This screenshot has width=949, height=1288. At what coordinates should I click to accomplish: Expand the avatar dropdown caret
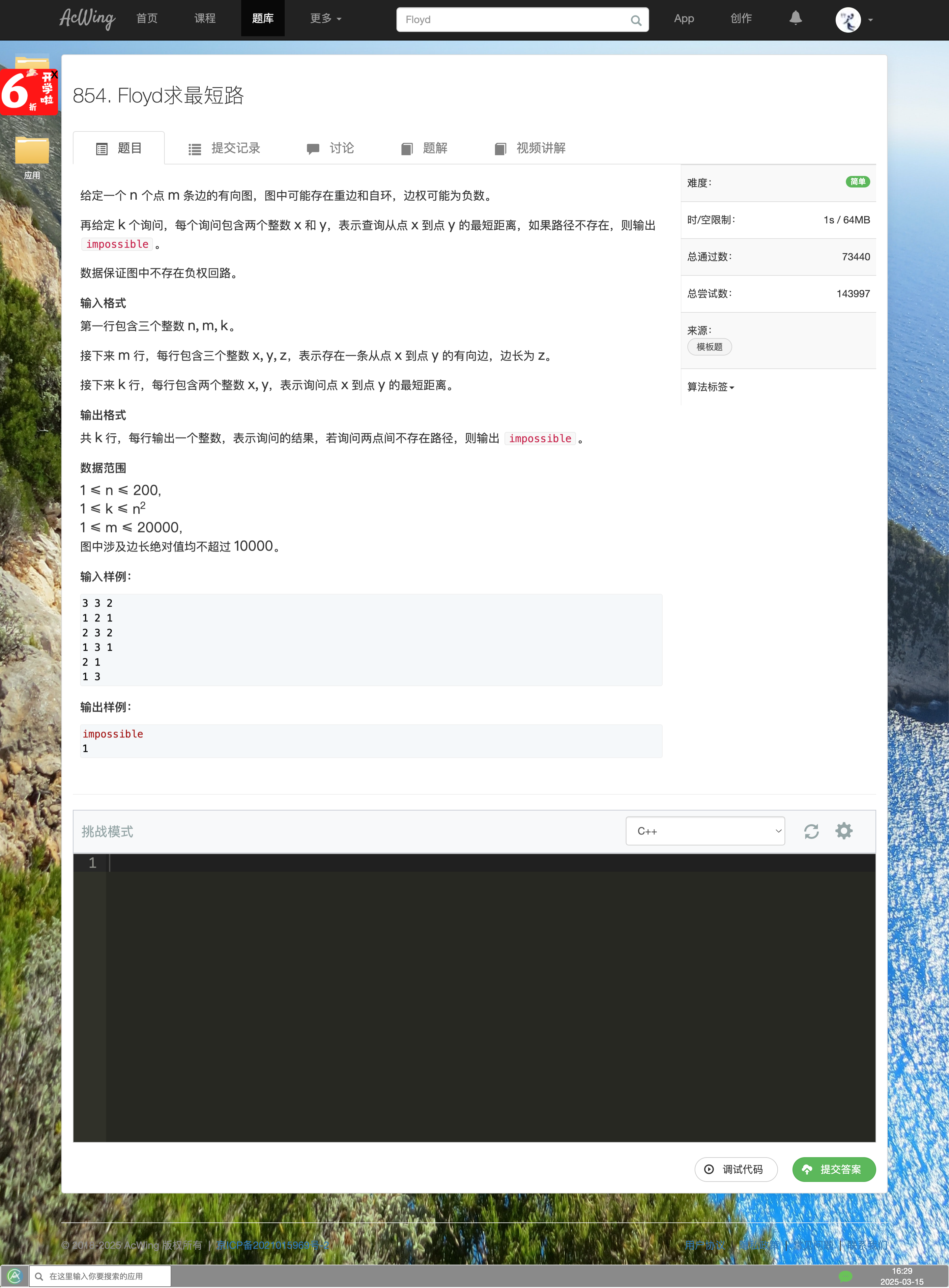point(870,20)
